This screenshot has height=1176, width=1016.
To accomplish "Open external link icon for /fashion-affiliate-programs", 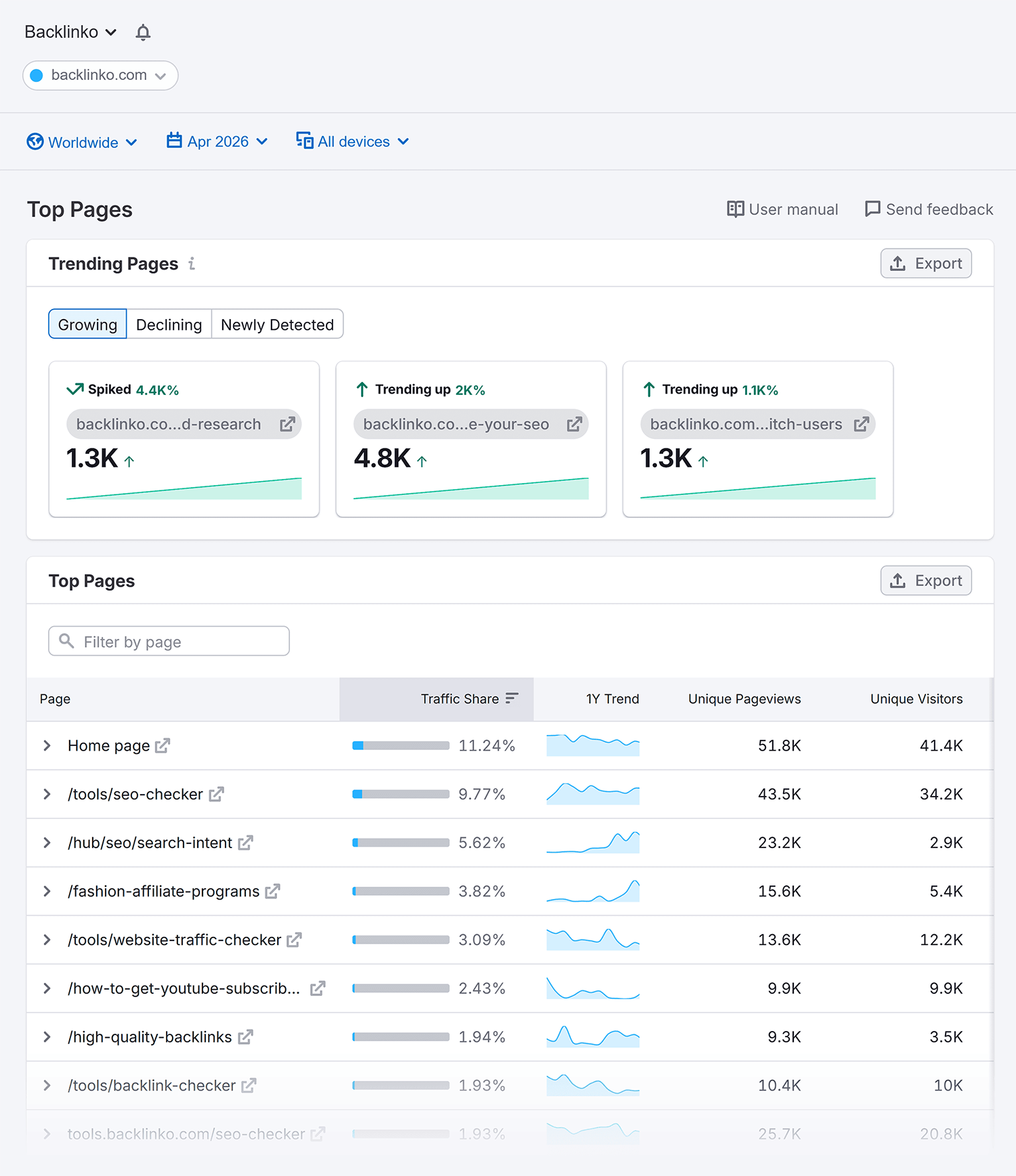I will [x=272, y=891].
